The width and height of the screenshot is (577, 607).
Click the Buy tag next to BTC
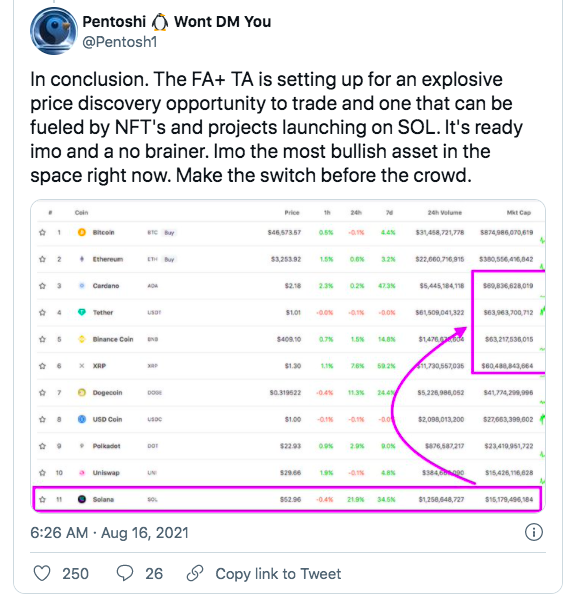pyautogui.click(x=169, y=233)
